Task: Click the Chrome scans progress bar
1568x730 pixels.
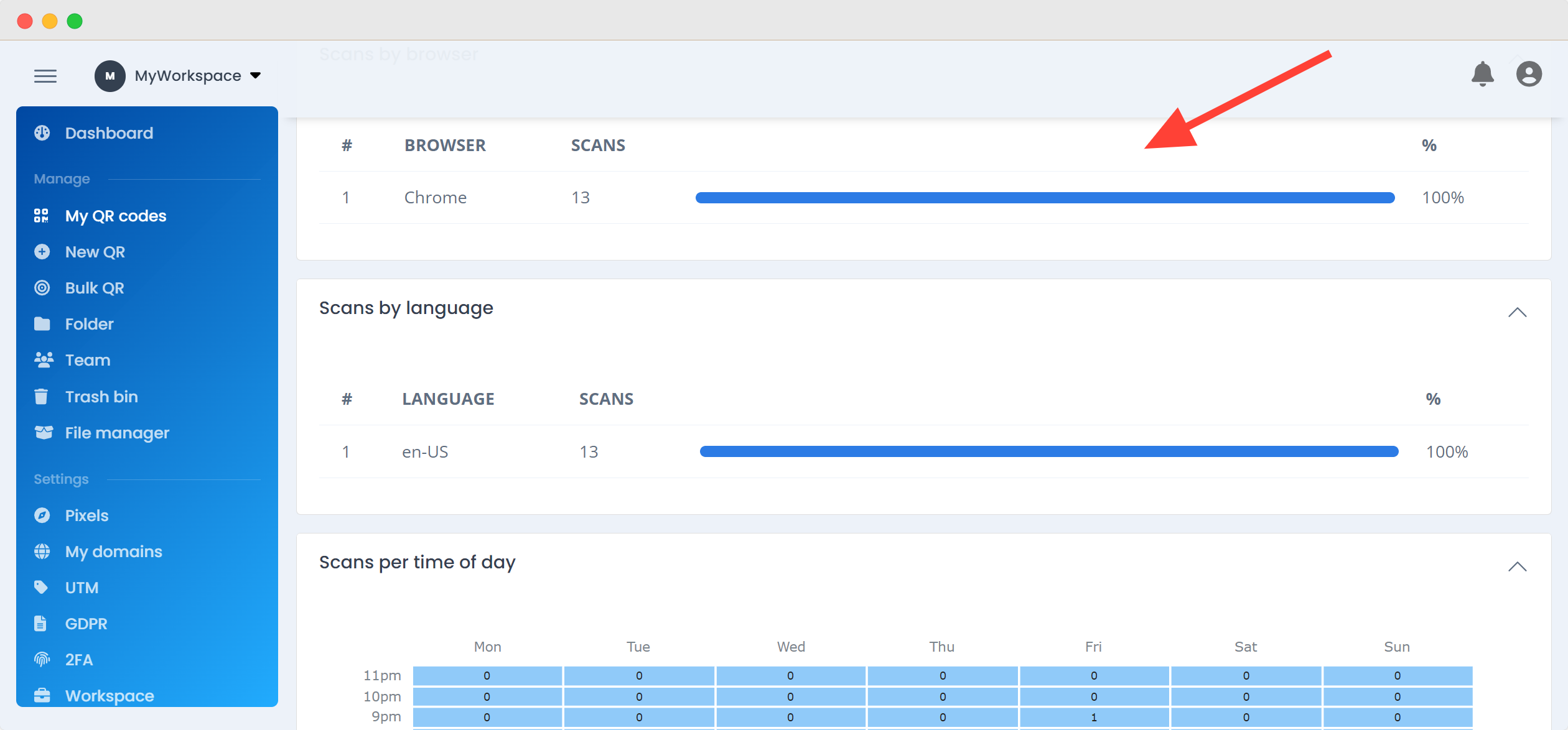Action: click(x=1045, y=198)
